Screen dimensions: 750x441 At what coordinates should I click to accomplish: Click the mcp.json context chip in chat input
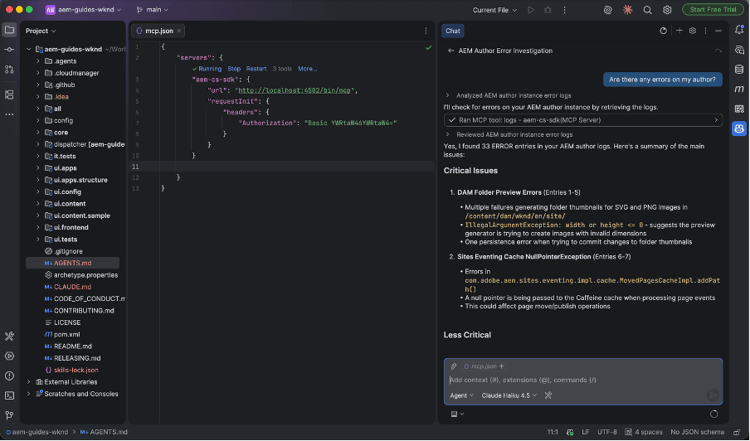click(x=484, y=366)
